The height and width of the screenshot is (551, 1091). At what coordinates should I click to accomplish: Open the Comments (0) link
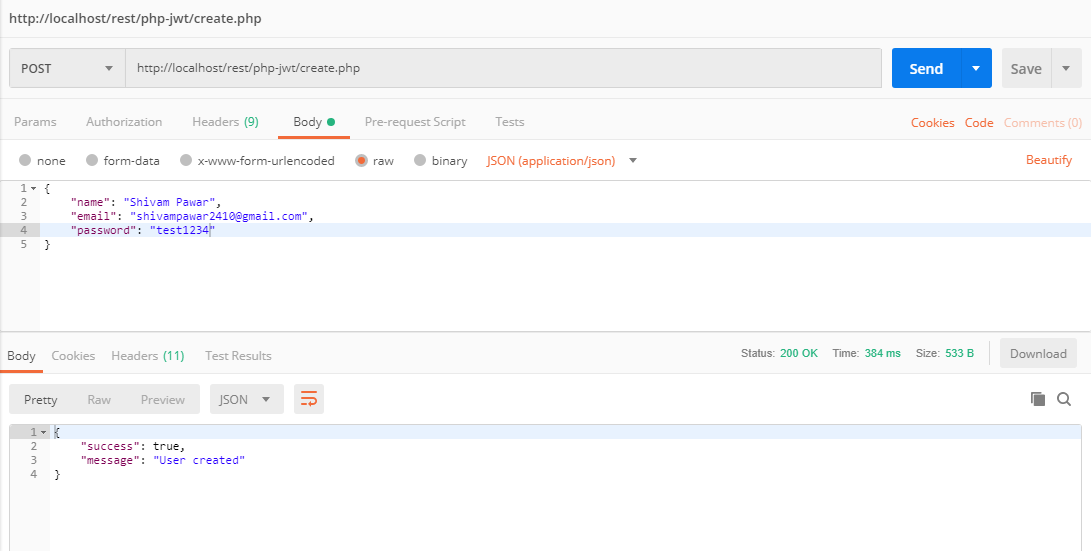[x=1043, y=122]
